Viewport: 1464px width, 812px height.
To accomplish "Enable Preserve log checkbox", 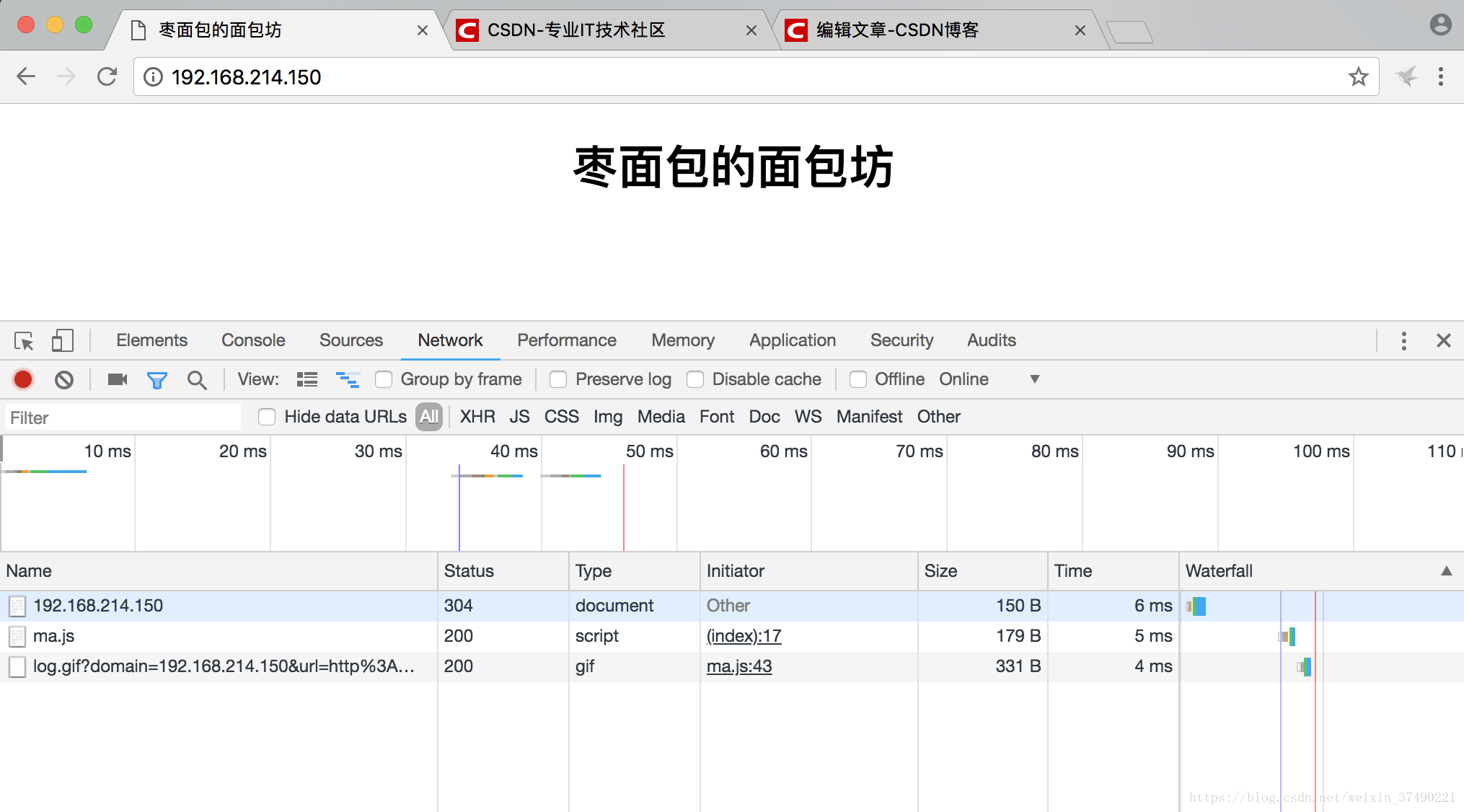I will pos(558,379).
